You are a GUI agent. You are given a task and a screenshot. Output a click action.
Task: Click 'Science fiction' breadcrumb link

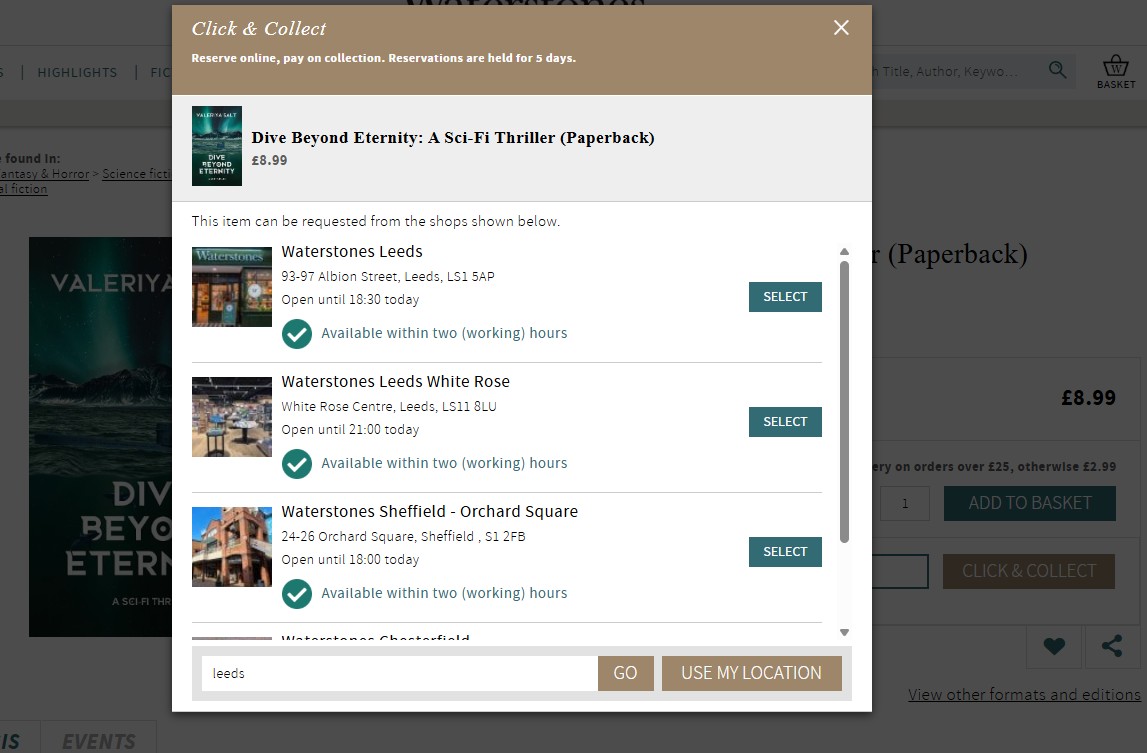(x=137, y=174)
